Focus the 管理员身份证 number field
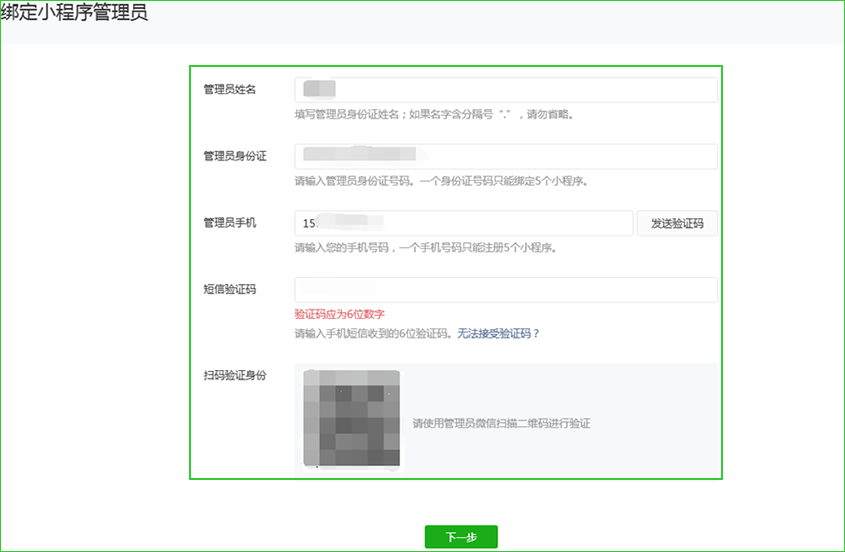 click(x=506, y=157)
